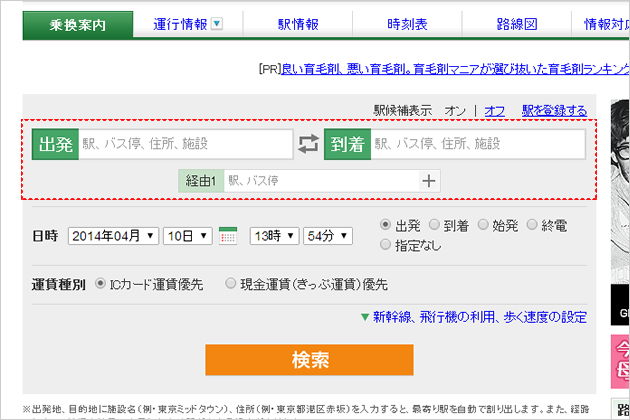Click the 駅を登録する link

(x=554, y=111)
